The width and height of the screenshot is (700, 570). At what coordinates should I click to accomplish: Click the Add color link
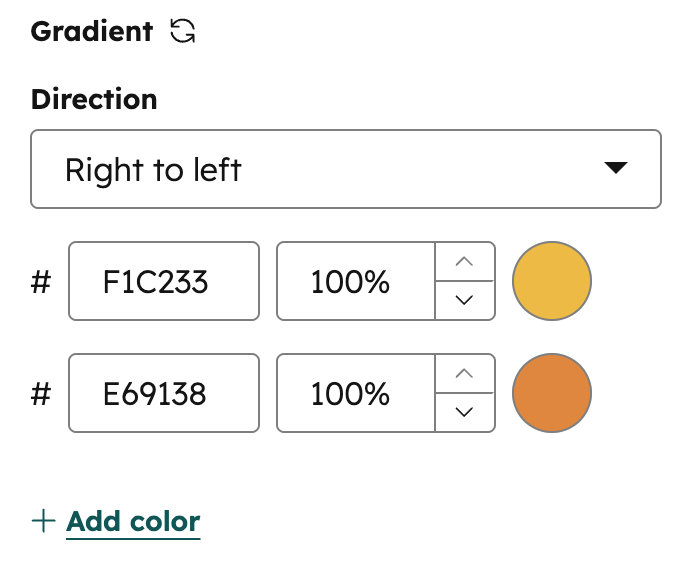point(133,521)
